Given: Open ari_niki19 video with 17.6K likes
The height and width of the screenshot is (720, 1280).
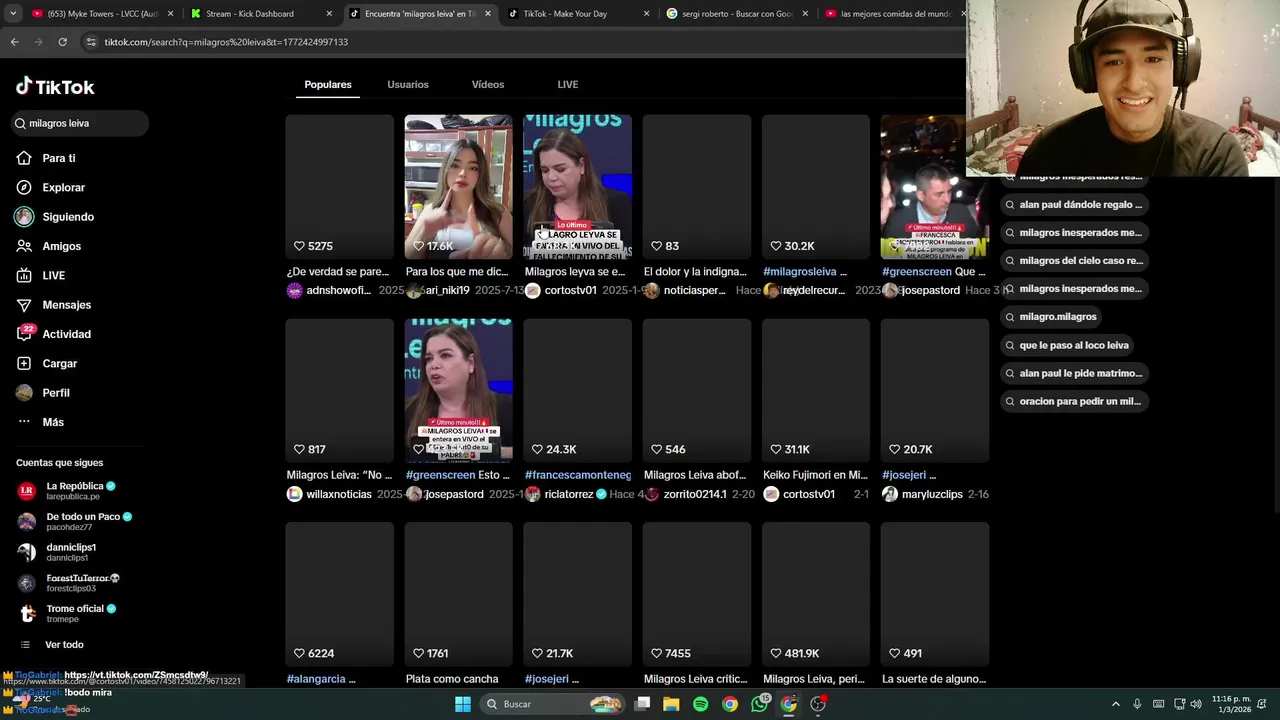Looking at the screenshot, I should [x=458, y=187].
